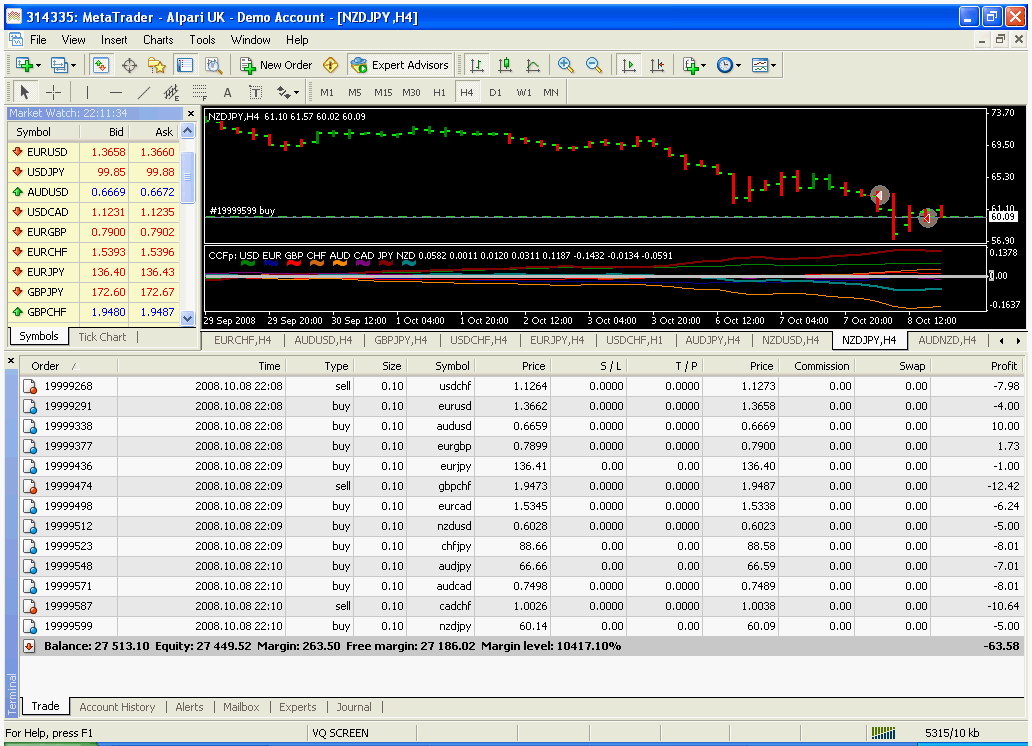Image resolution: width=1032 pixels, height=746 pixels.
Task: Open the Charts menu
Action: pyautogui.click(x=158, y=40)
